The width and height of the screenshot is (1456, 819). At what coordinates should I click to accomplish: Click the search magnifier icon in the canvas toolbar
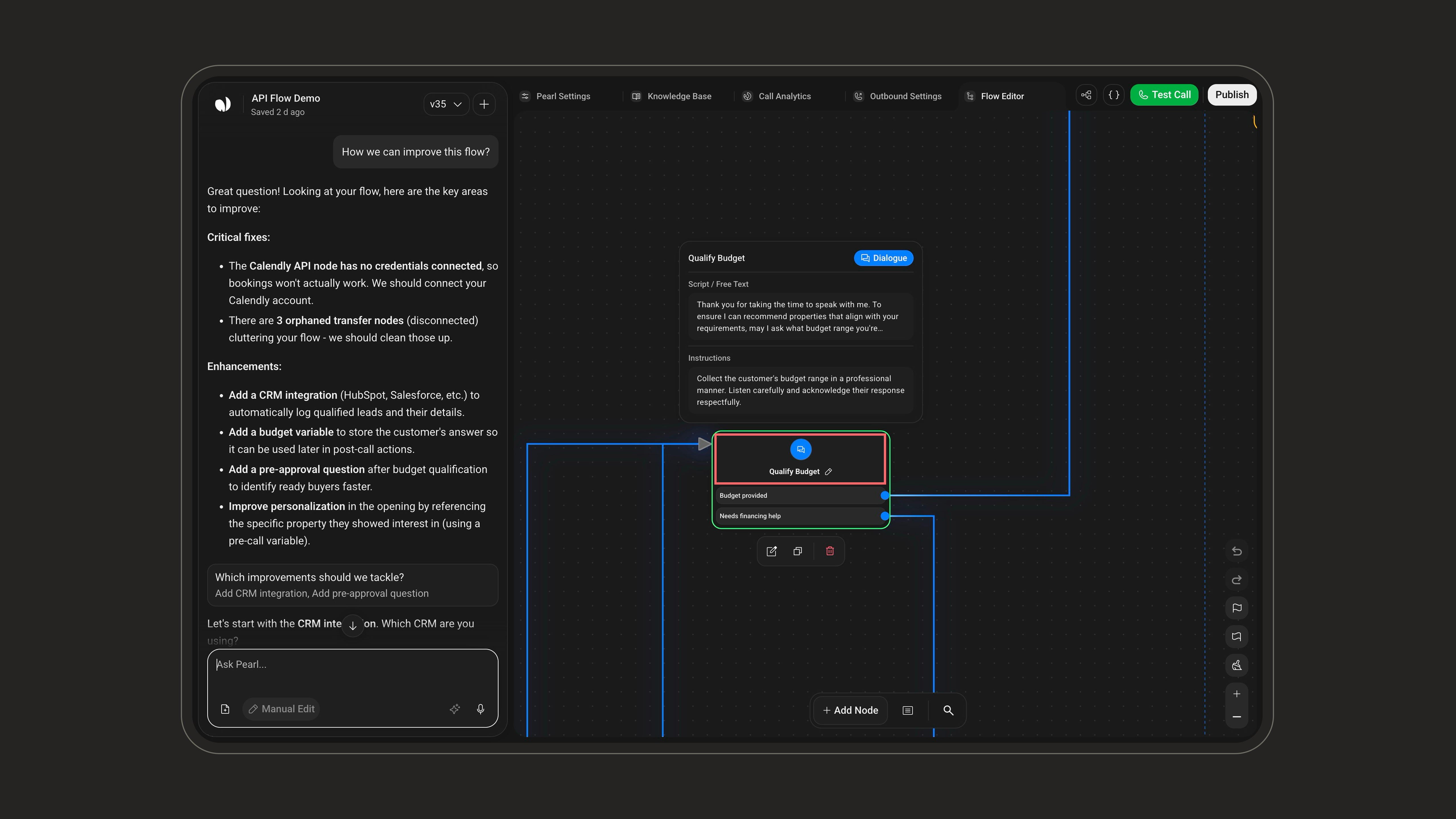coord(948,710)
